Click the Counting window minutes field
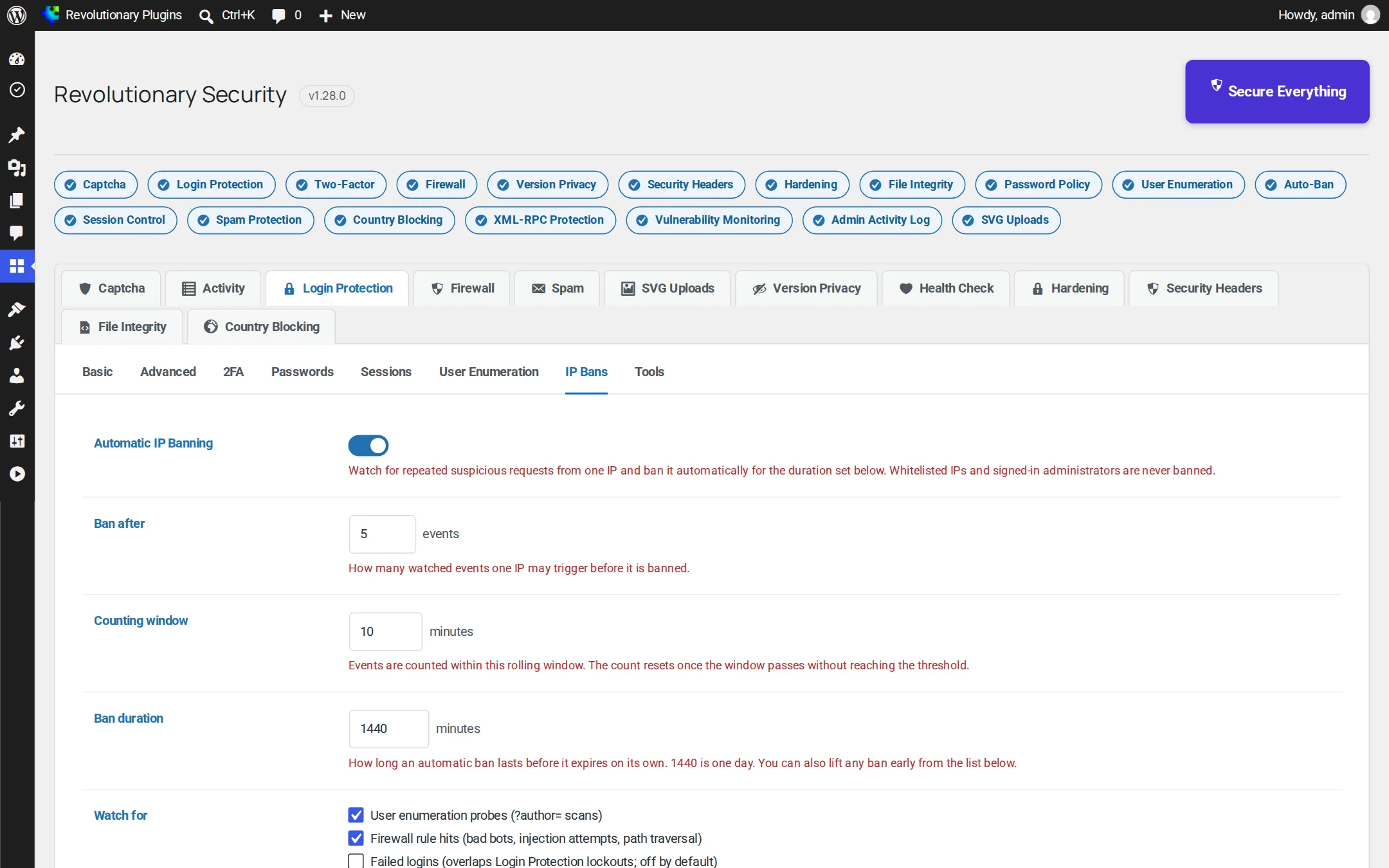 coord(386,631)
